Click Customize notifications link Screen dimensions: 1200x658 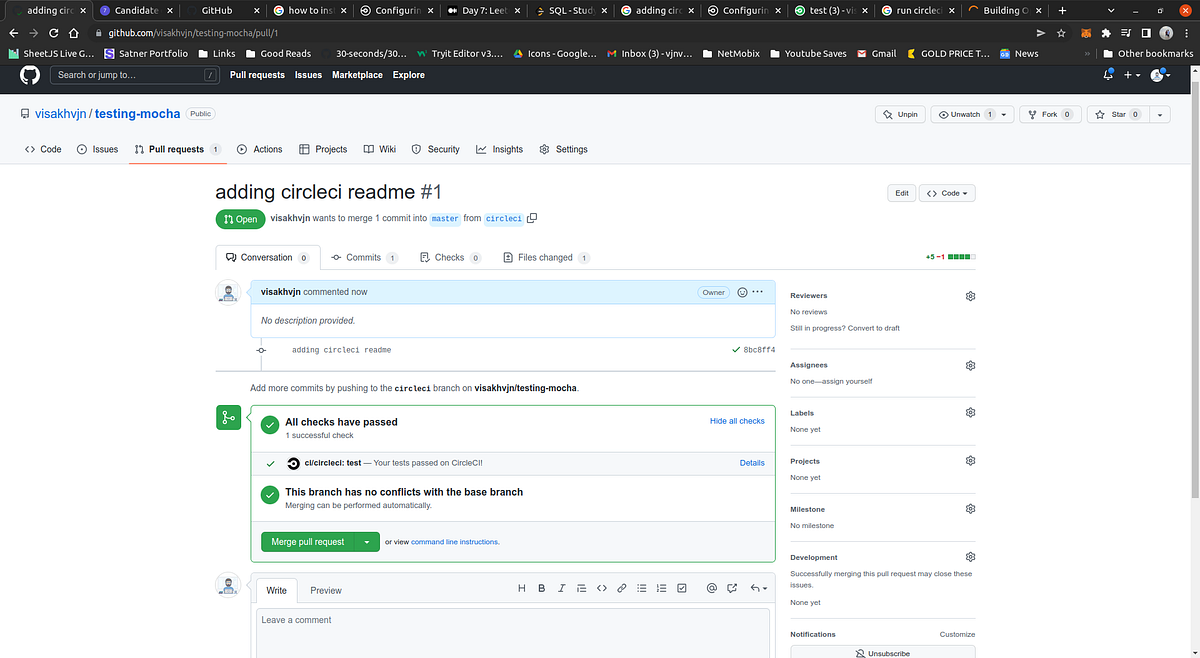coord(957,634)
